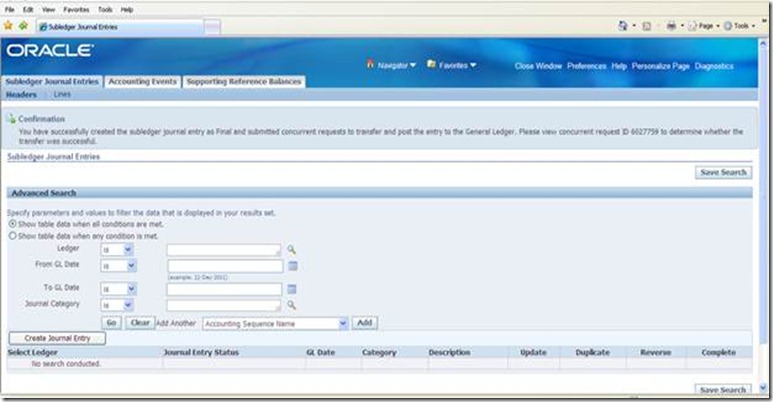The image size is (773, 402).
Task: Select 'any condition is met' radio button
Action: point(12,236)
